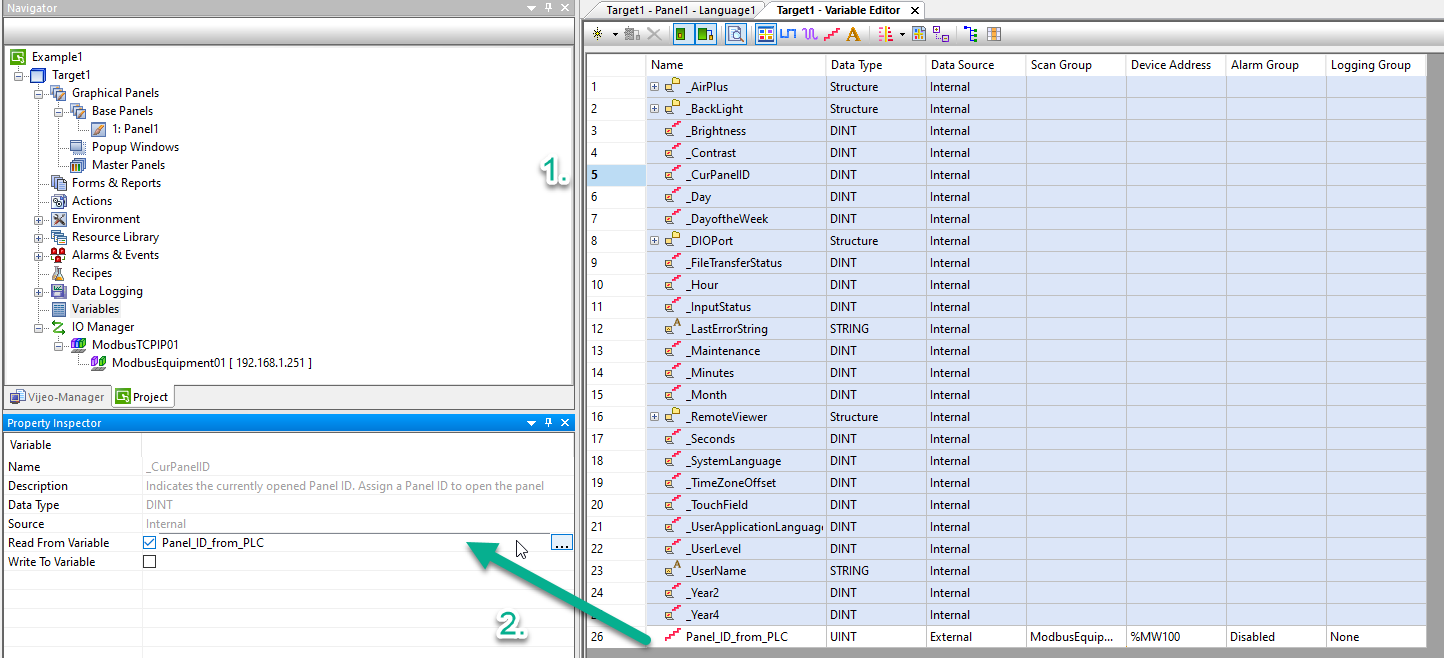Click the Name column header

point(736,65)
